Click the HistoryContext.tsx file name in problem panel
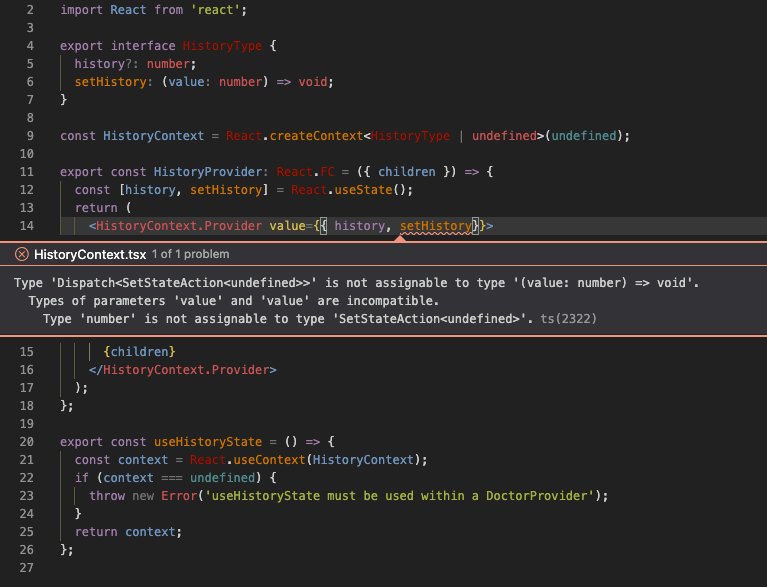 (90, 254)
